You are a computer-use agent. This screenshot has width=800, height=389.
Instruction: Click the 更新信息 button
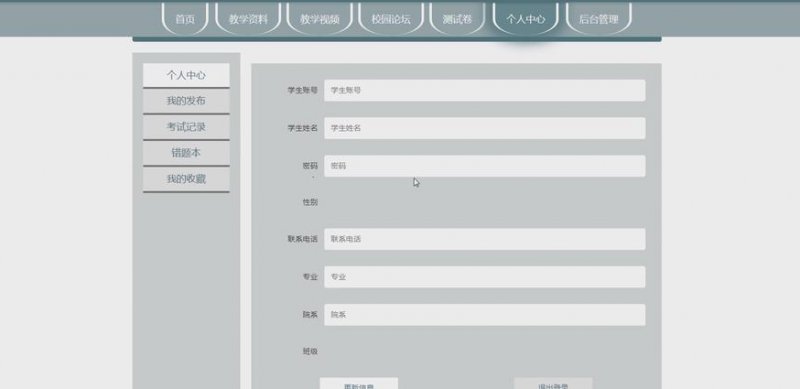tap(359, 384)
